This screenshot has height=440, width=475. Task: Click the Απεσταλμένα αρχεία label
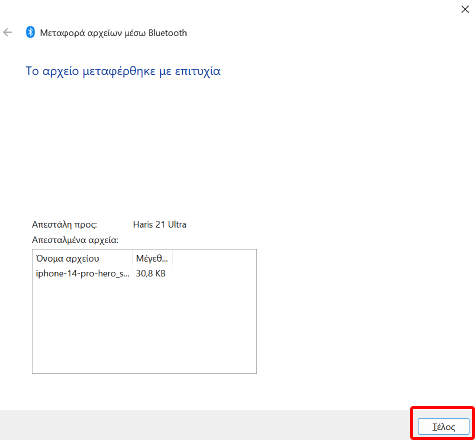tap(75, 240)
